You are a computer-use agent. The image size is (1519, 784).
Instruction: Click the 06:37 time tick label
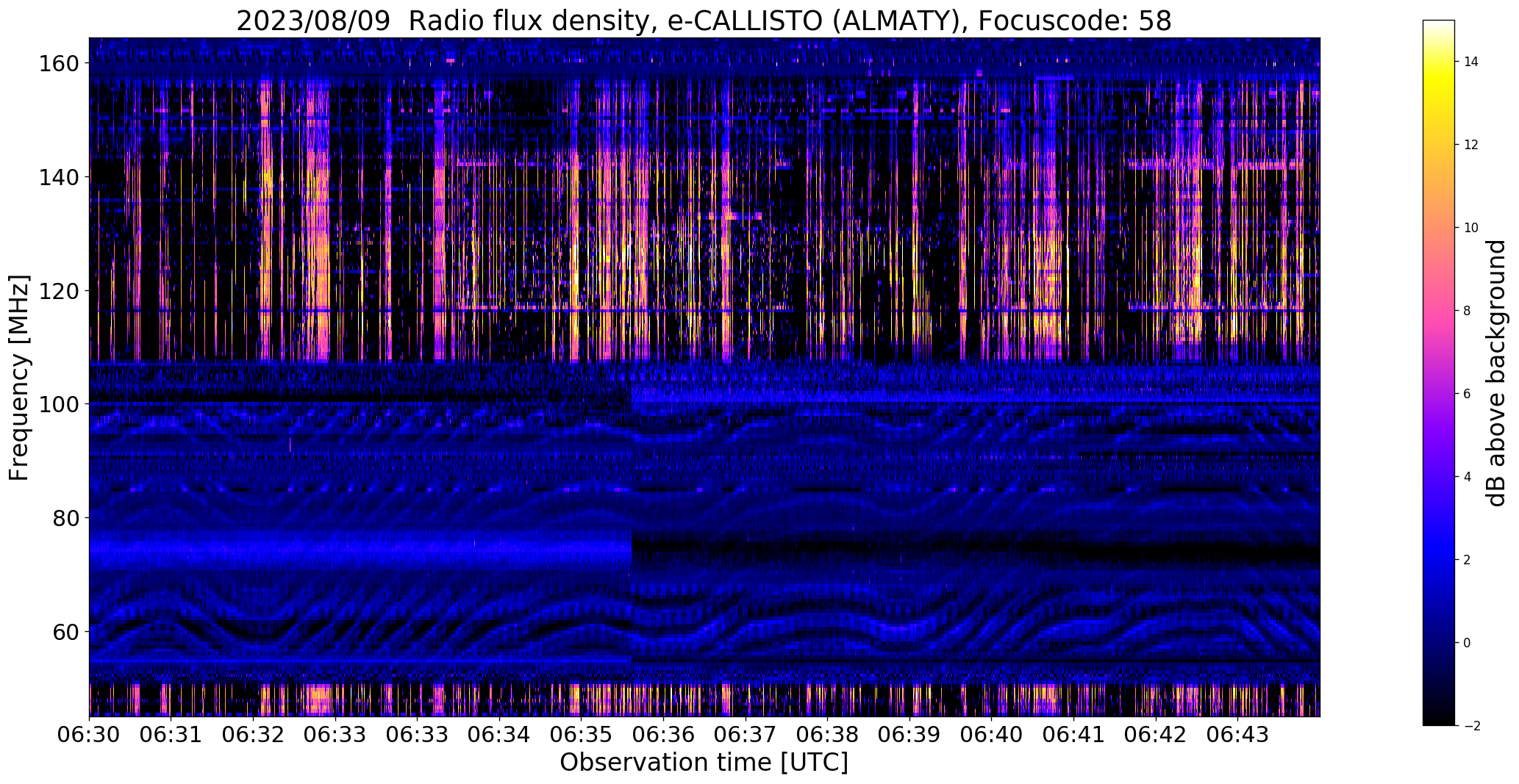tap(746, 735)
